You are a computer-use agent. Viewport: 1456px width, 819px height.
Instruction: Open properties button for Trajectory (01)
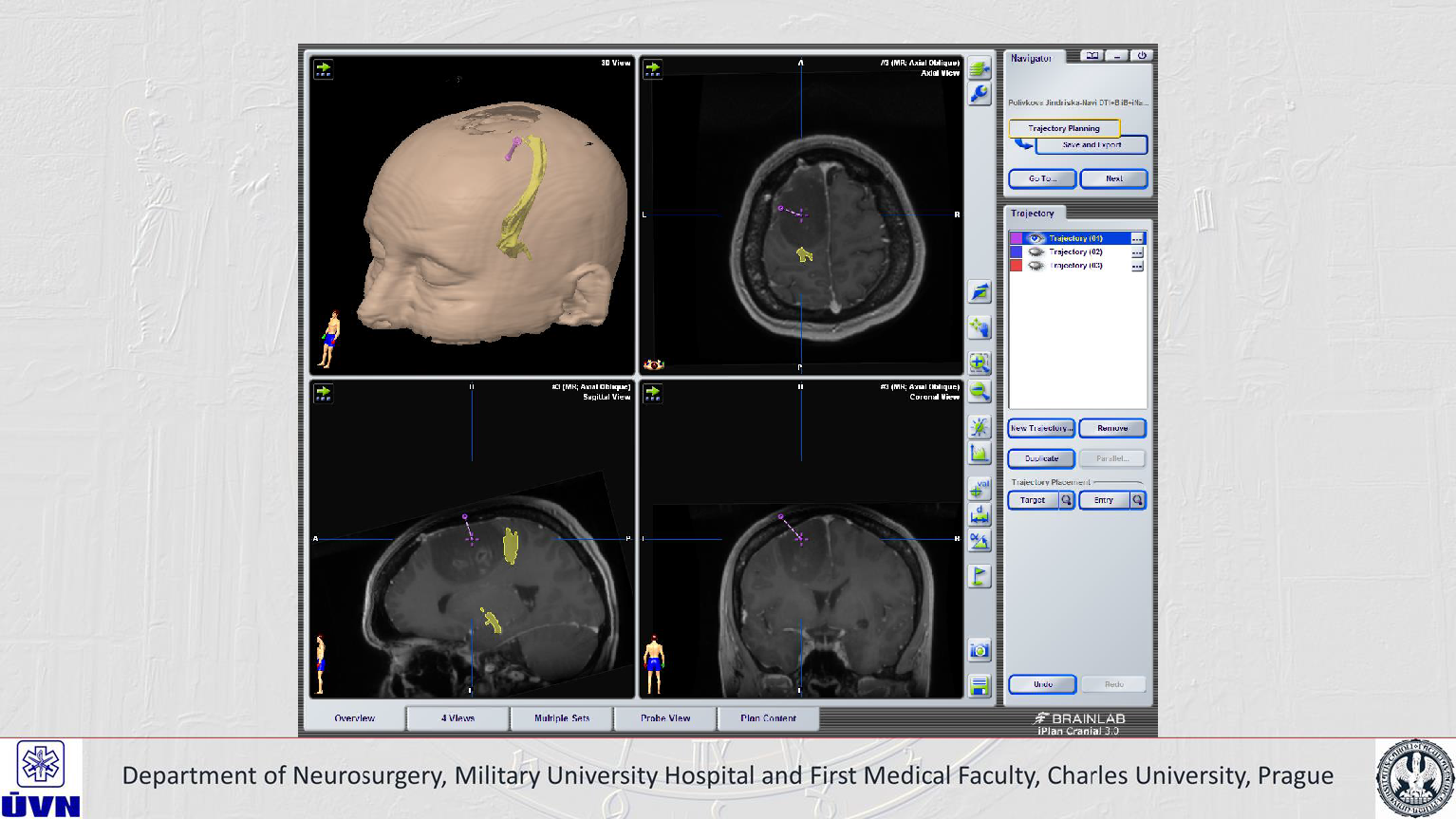(1137, 238)
